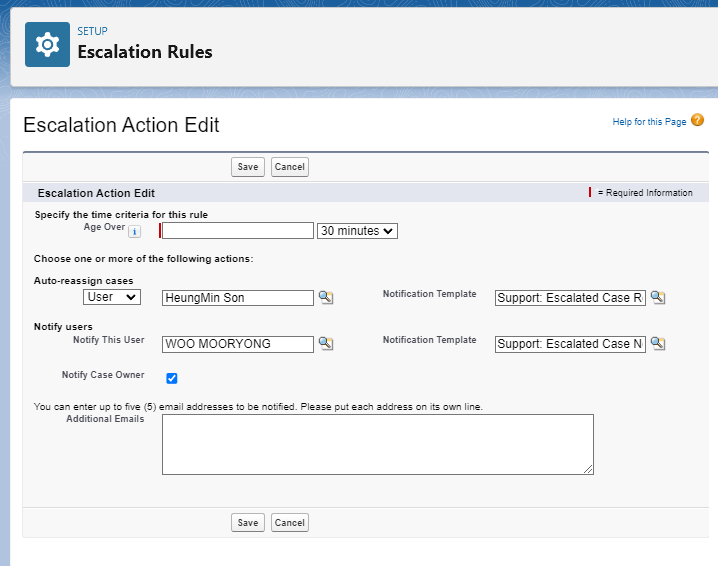718x566 pixels.
Task: Expand the 30 minutes dropdown
Action: 357,231
